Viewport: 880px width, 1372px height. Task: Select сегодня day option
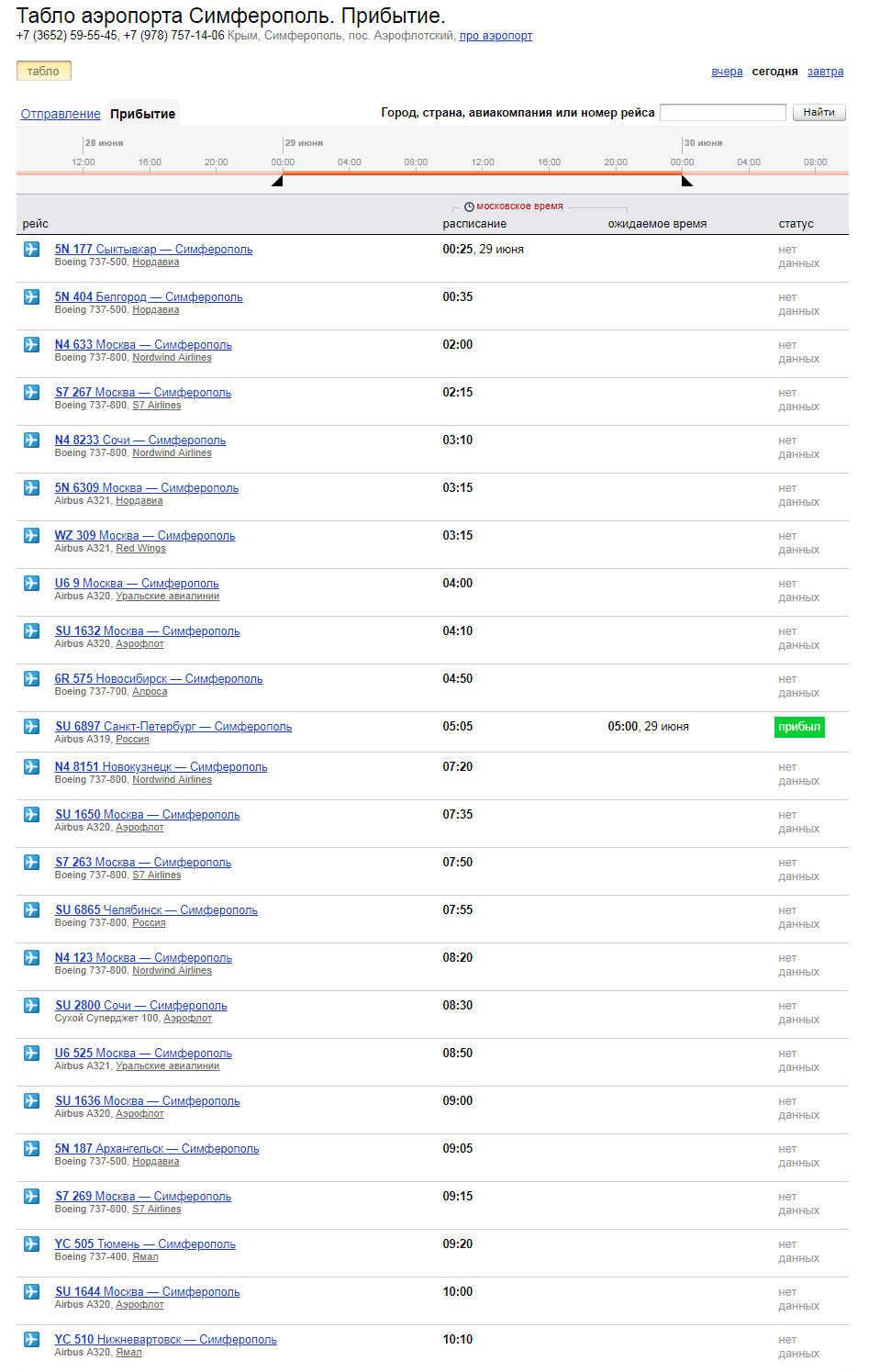coord(774,72)
